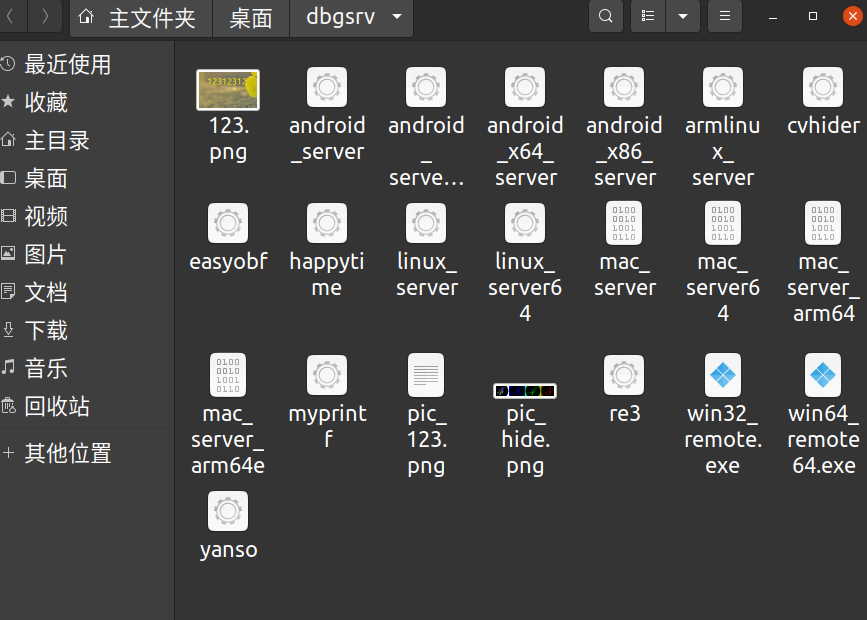The height and width of the screenshot is (620, 867).
Task: Select the pic_123.png document icon
Action: pos(426,375)
